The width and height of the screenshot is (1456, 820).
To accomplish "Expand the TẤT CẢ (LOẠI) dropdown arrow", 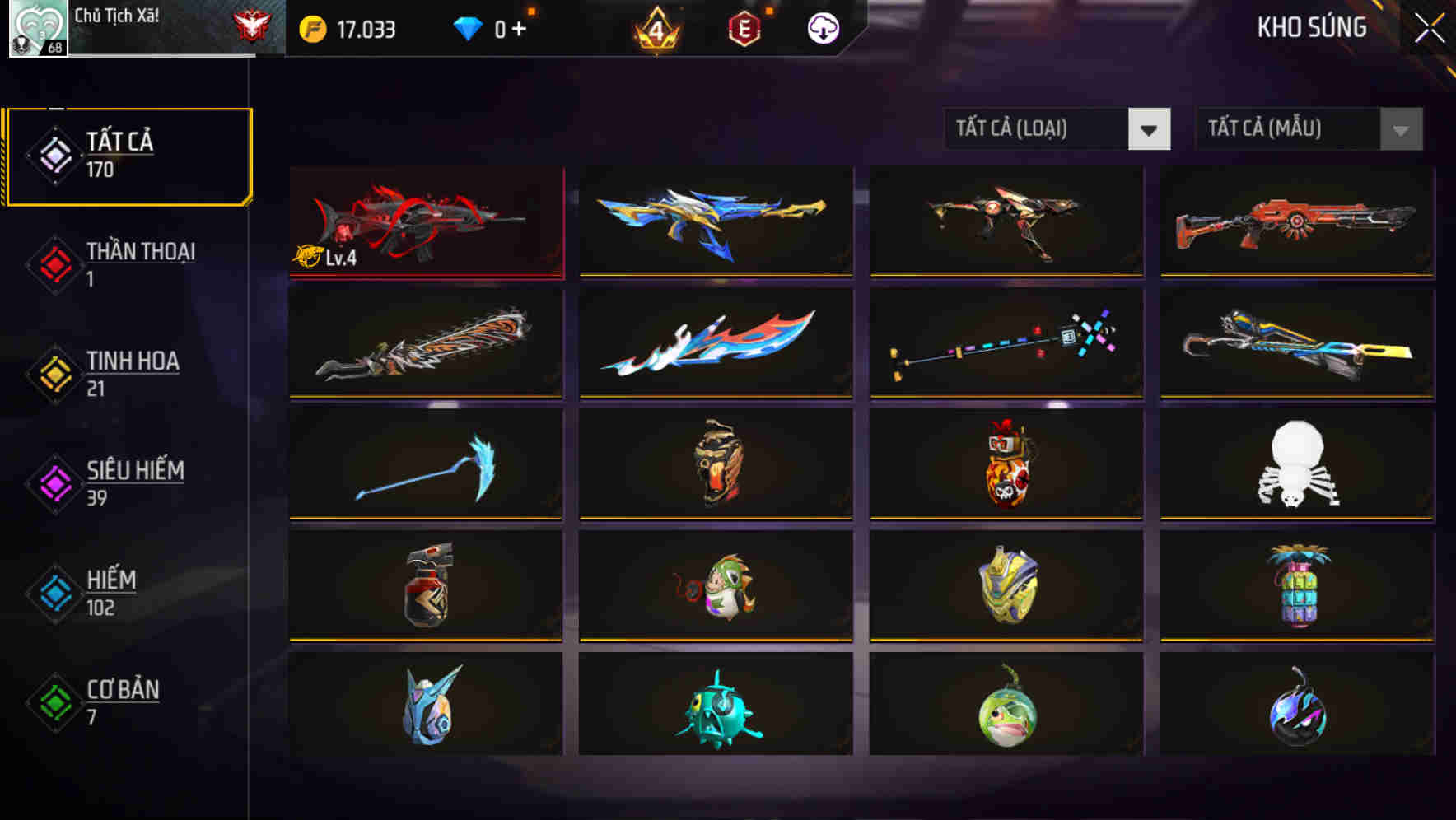I will coord(1149,129).
